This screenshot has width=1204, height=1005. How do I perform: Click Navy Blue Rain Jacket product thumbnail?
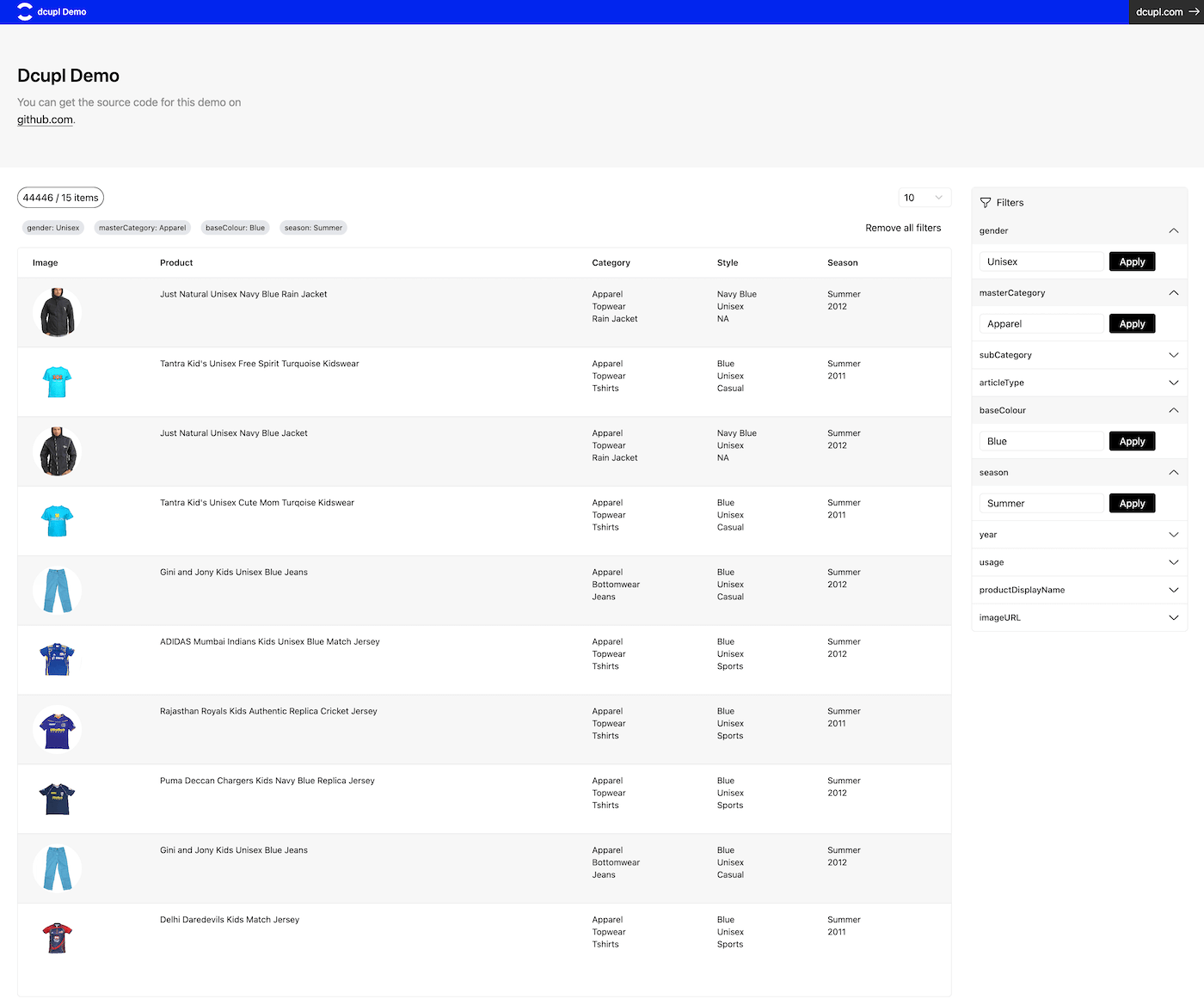pyautogui.click(x=58, y=312)
